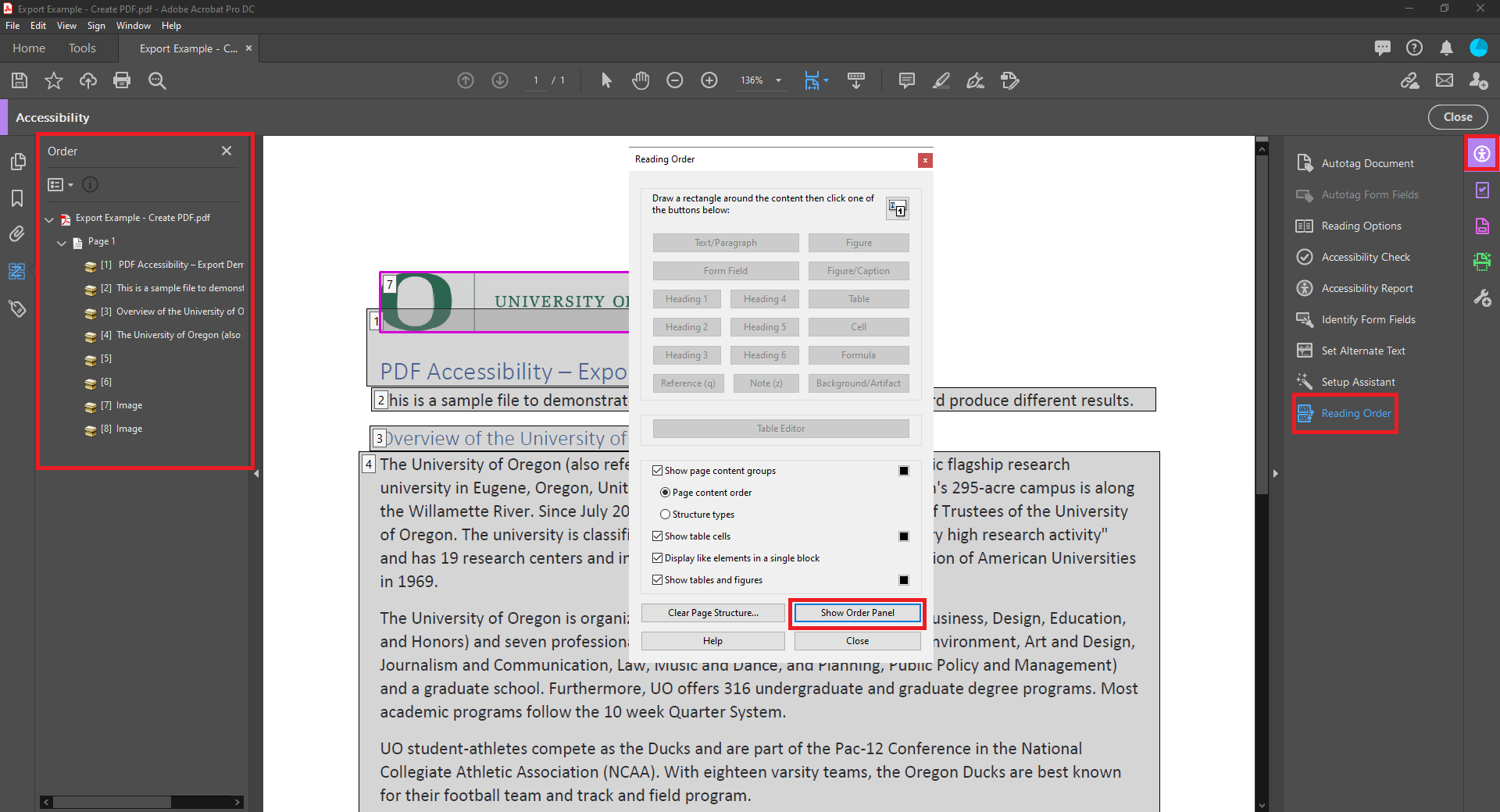
Task: Add a sticky note comment icon
Action: coord(907,80)
